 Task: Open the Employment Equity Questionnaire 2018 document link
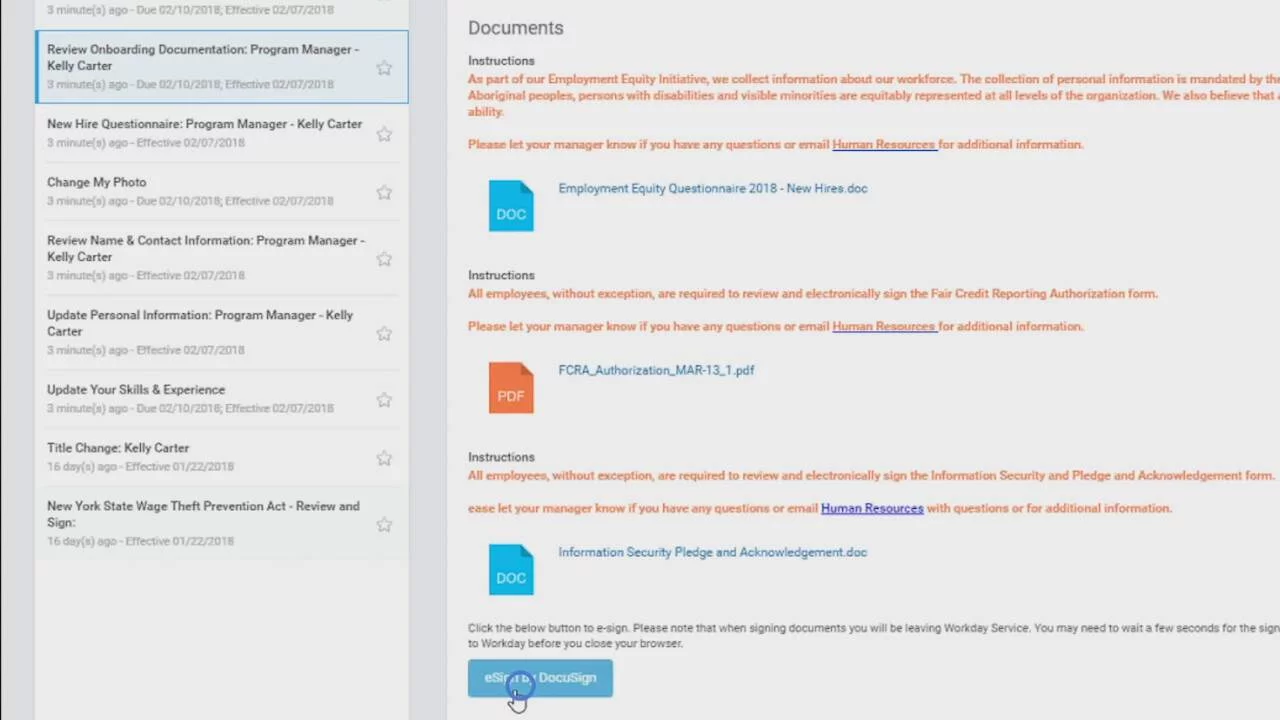pyautogui.click(x=712, y=188)
